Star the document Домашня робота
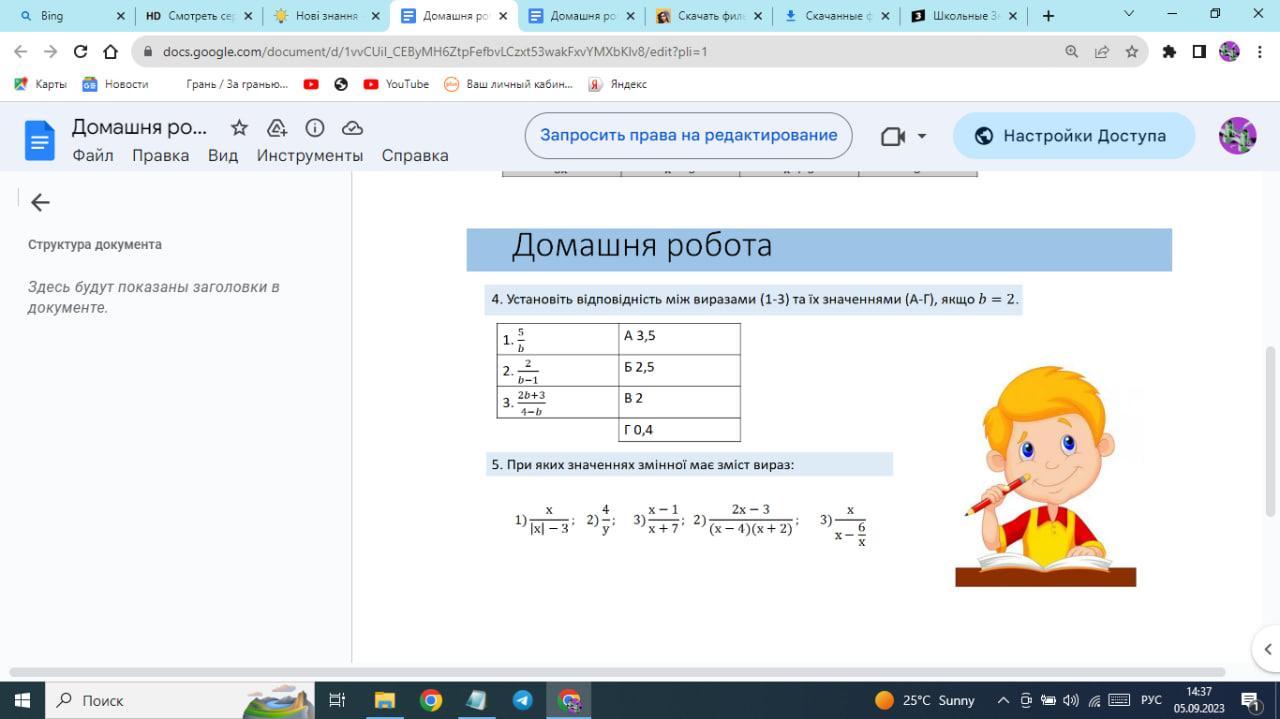1280x719 pixels. pos(239,128)
